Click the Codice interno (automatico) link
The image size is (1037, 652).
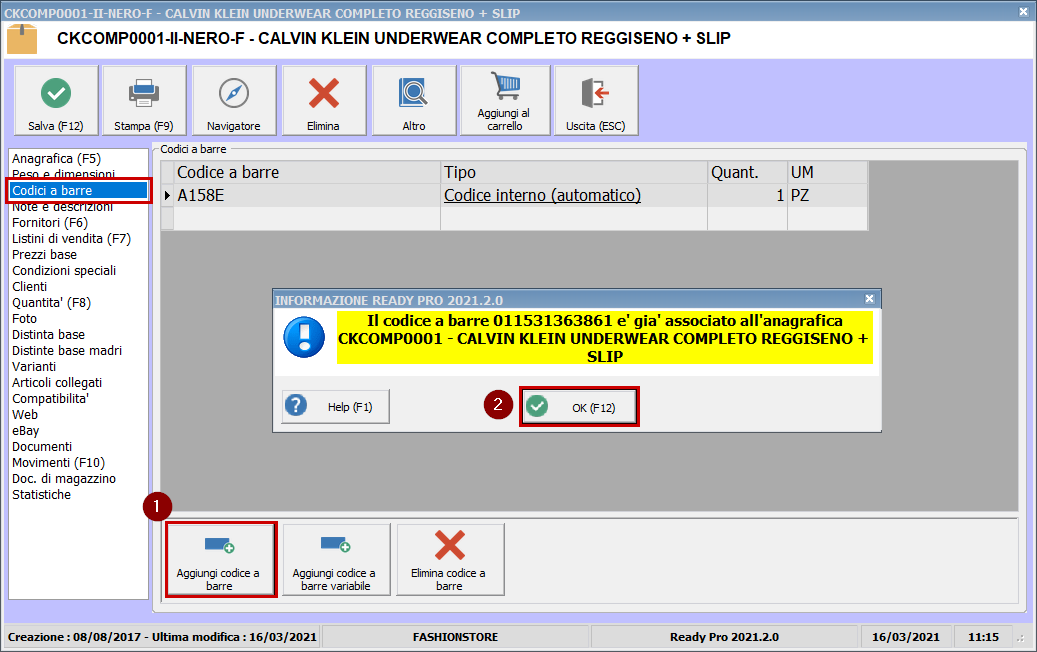pyautogui.click(x=542, y=195)
